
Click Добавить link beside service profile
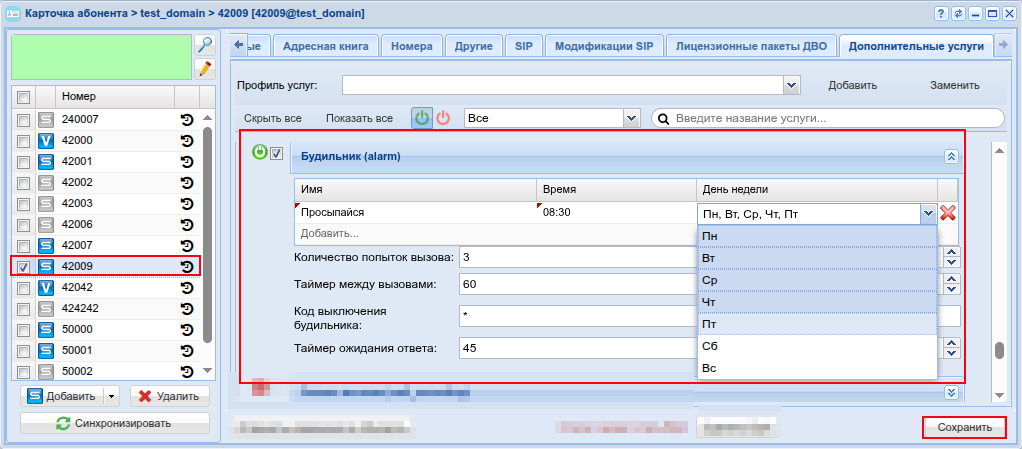[x=853, y=85]
